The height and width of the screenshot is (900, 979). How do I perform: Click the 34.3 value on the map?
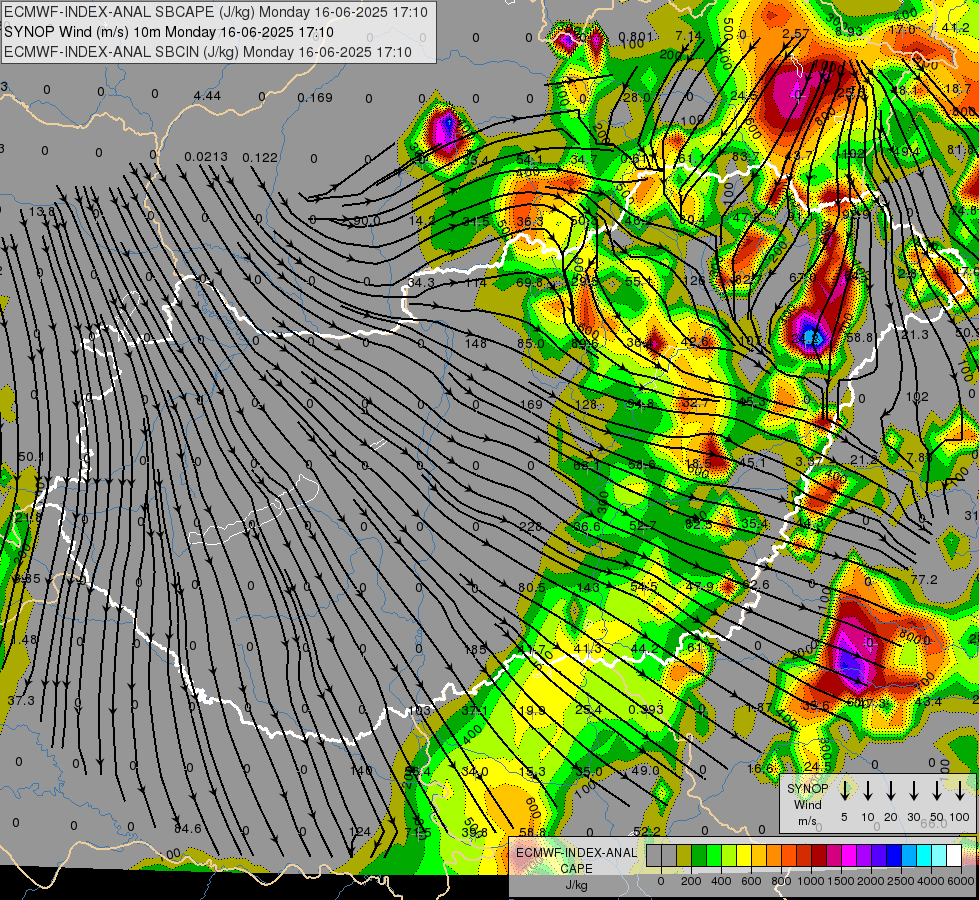click(x=421, y=283)
